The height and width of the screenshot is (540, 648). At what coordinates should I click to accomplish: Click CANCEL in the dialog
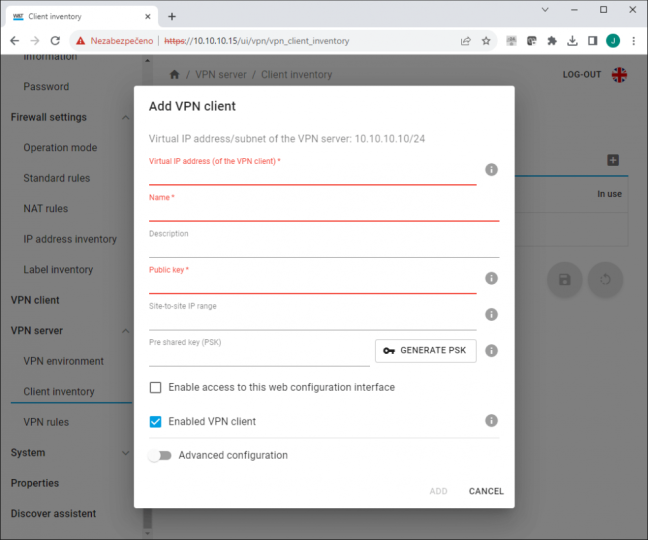point(486,491)
